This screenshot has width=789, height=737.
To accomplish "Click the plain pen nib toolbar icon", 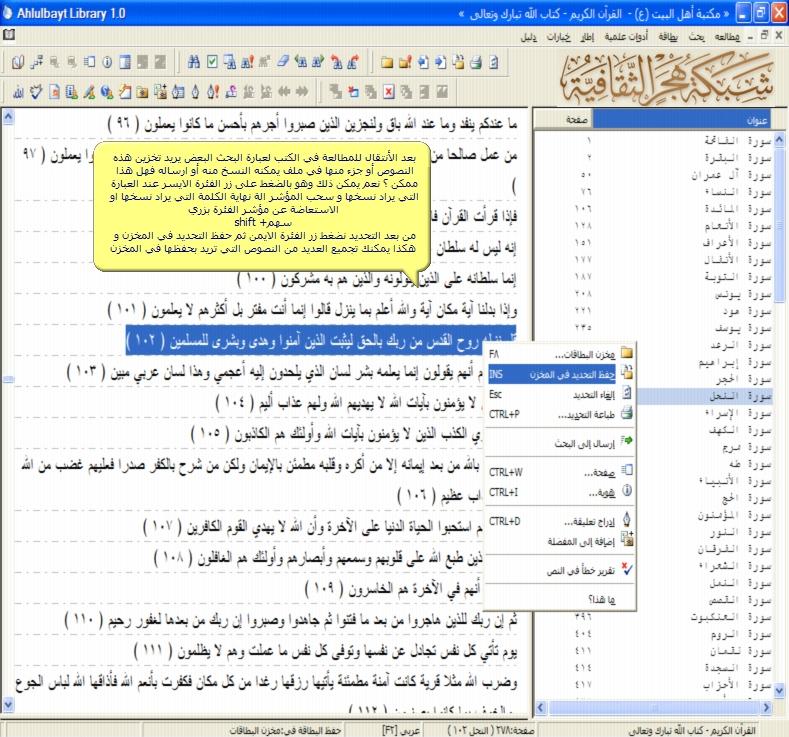I will [196, 92].
